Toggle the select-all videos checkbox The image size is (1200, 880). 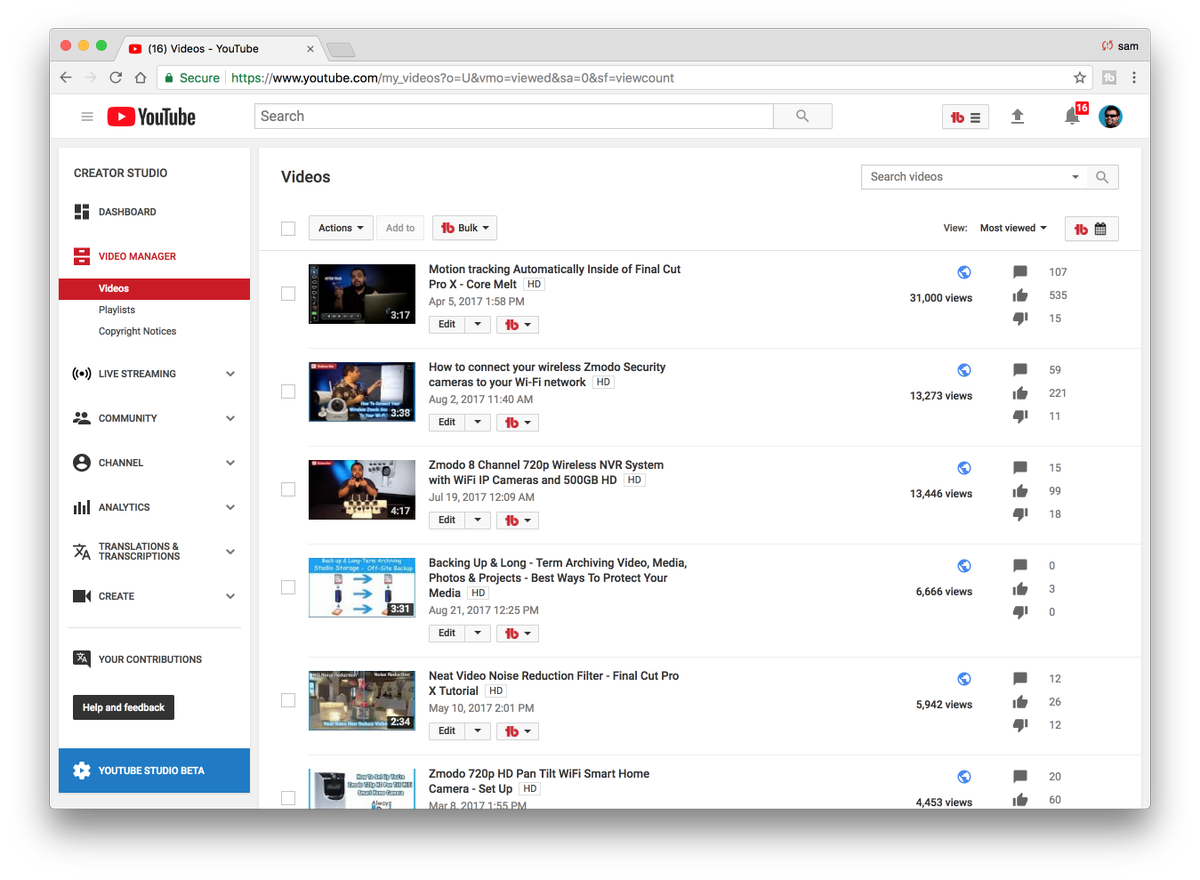pos(288,229)
